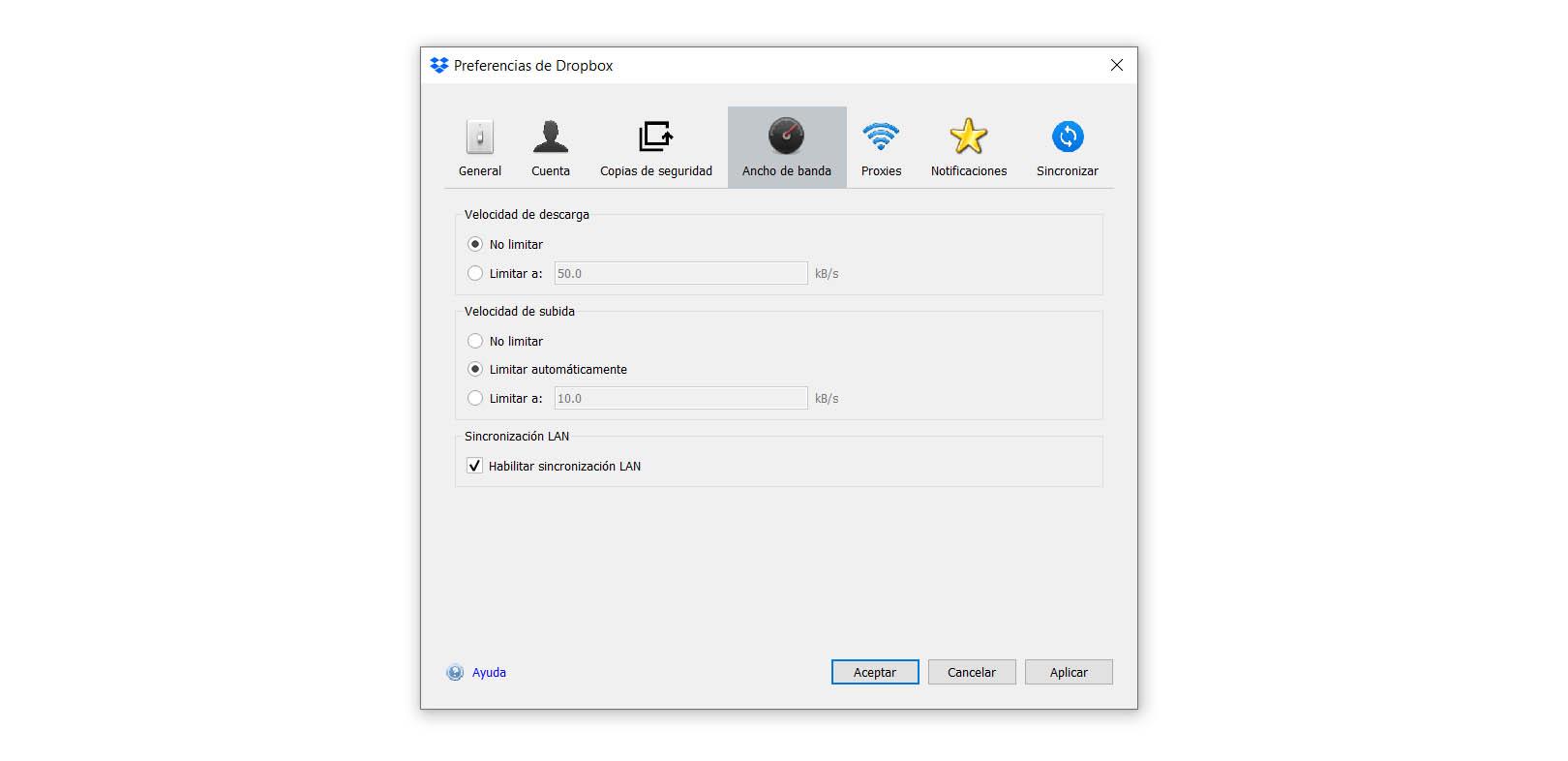The image size is (1568, 761).
Task: Open the Cuenta silhouette icon
Action: (x=551, y=137)
